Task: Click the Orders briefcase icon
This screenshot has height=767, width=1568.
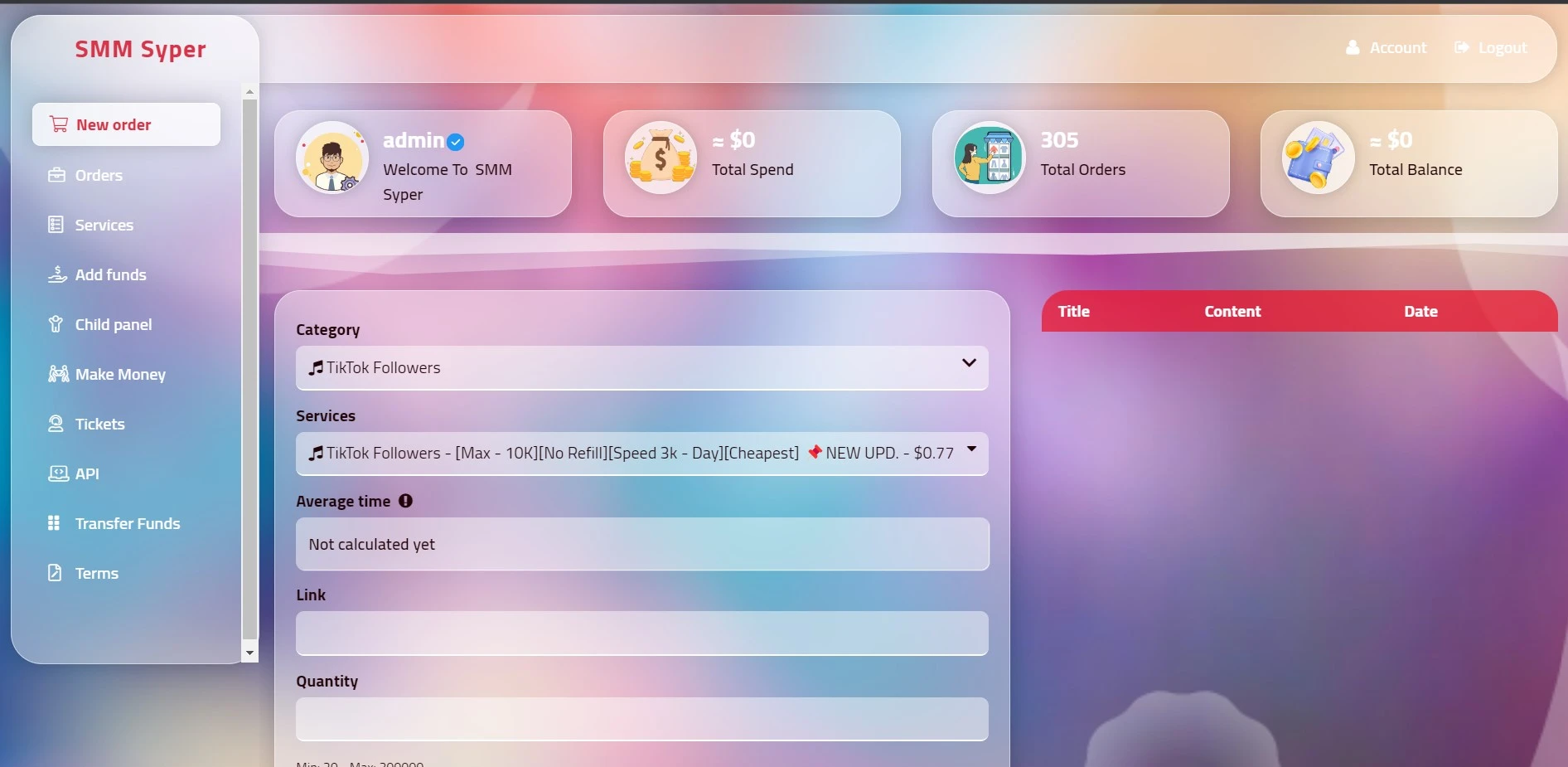Action: point(56,175)
